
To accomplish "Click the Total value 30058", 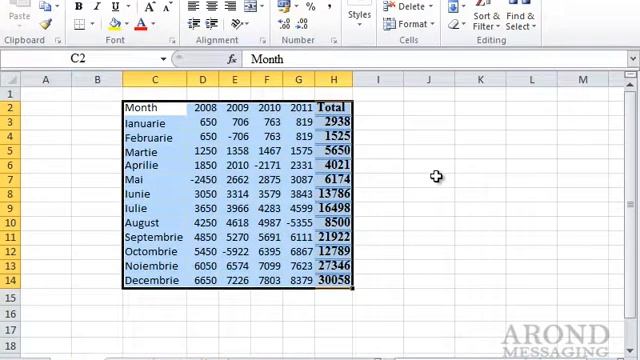I will 334,280.
